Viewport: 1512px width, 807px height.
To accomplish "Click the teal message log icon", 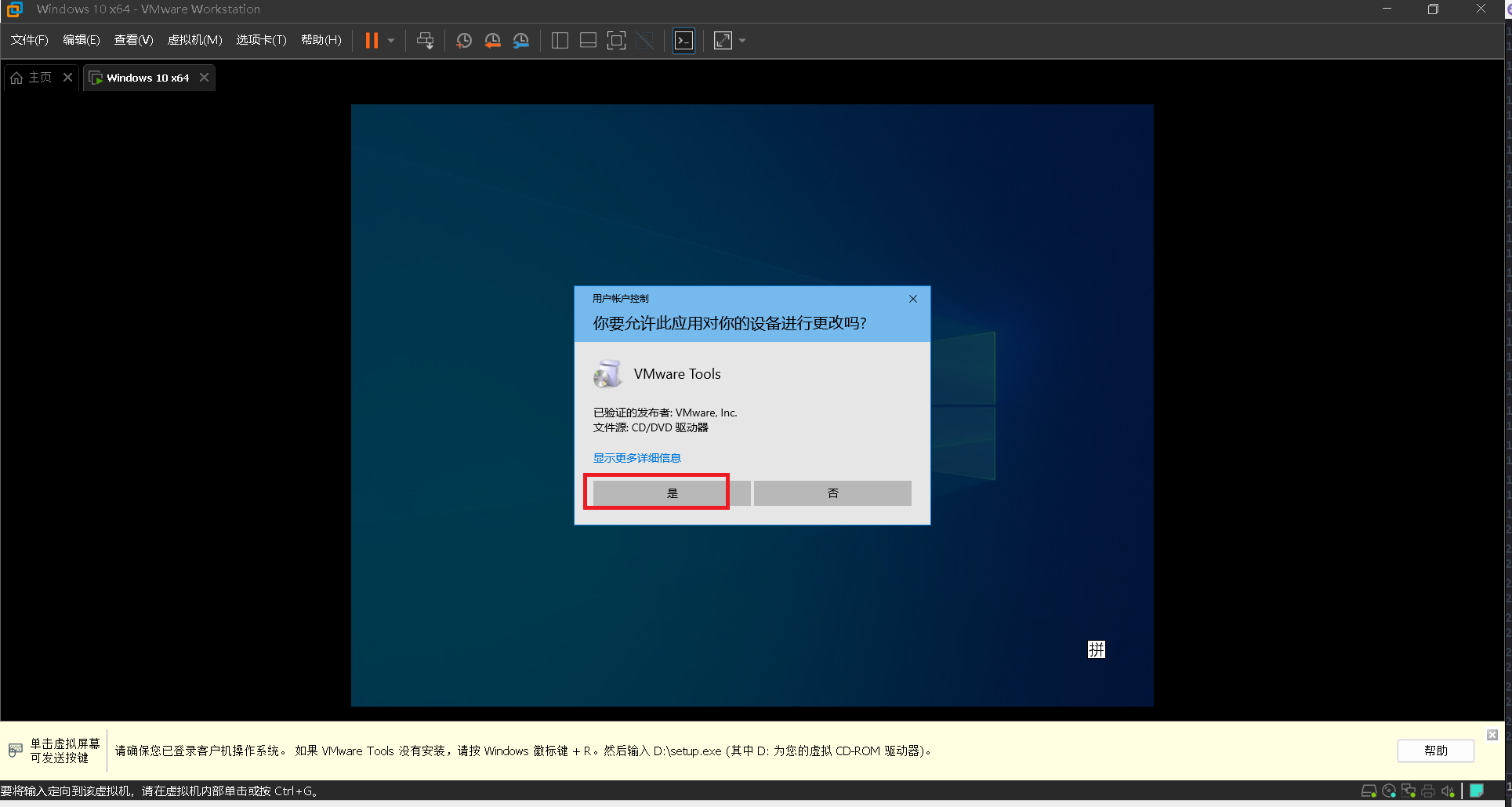I will point(1477,791).
